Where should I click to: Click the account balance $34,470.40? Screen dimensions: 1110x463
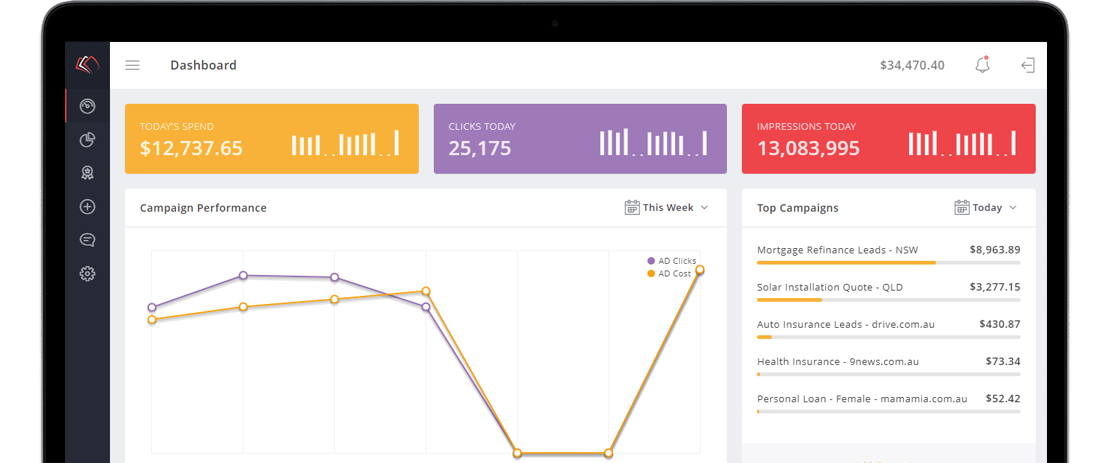(x=911, y=65)
